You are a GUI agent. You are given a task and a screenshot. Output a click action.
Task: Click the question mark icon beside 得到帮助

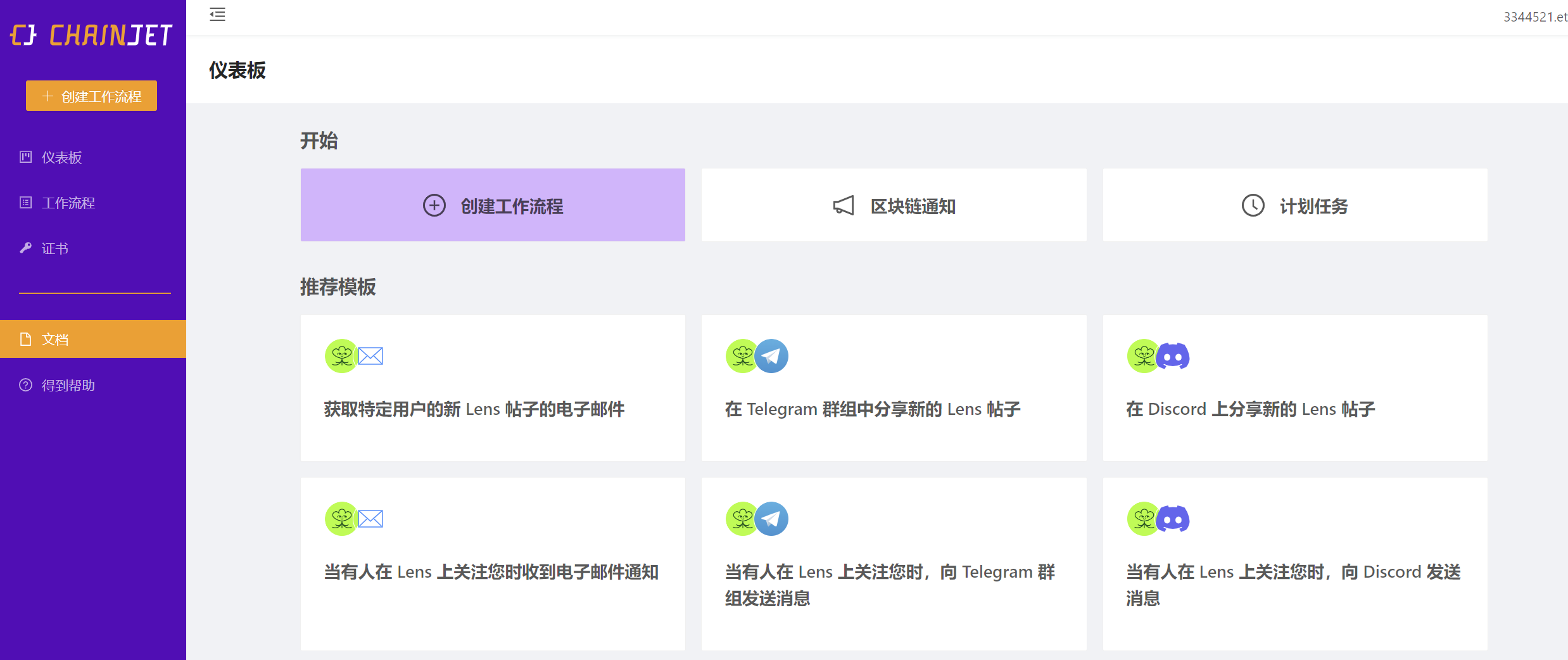(x=25, y=385)
